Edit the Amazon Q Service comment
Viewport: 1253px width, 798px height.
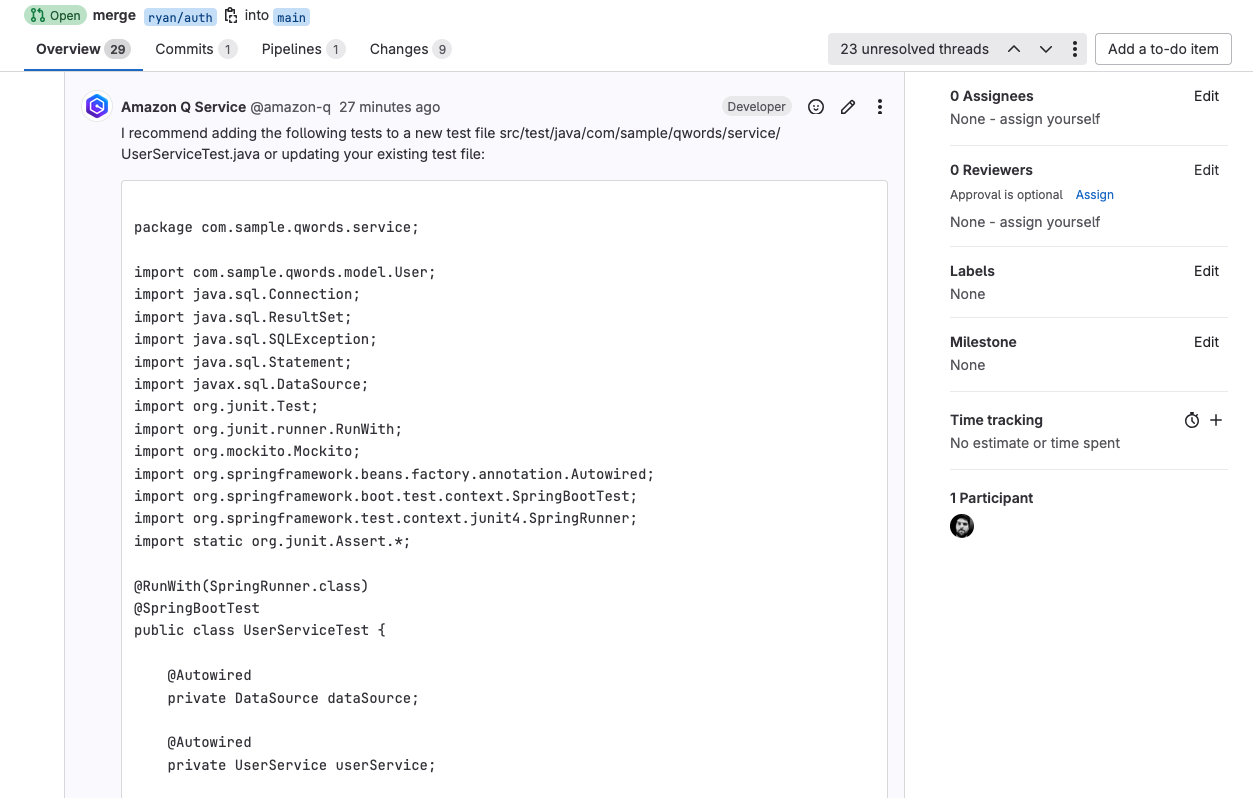pyautogui.click(x=848, y=107)
